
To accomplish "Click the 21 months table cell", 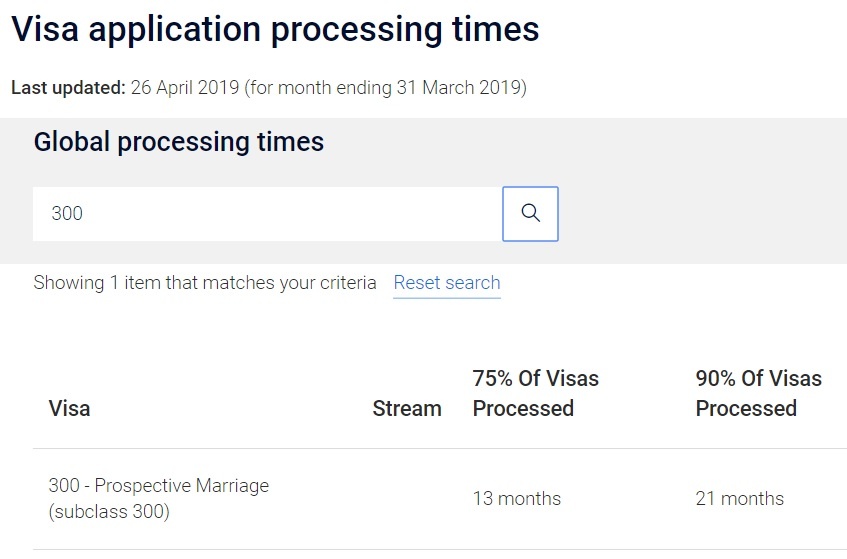I will pyautogui.click(x=740, y=499).
